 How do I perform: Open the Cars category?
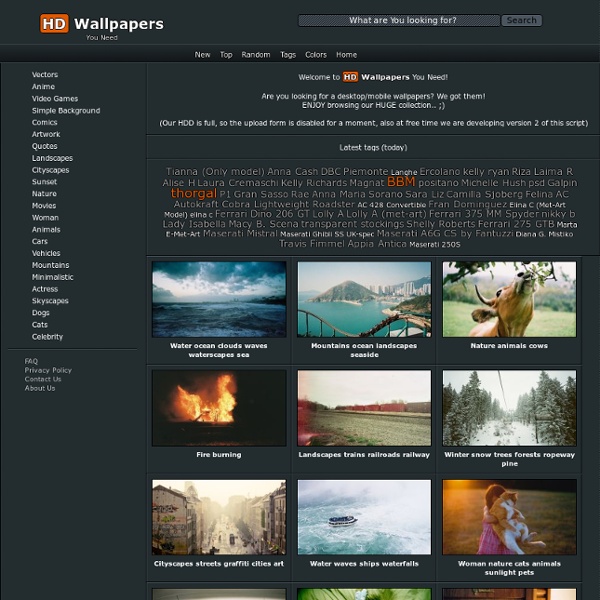tap(40, 241)
